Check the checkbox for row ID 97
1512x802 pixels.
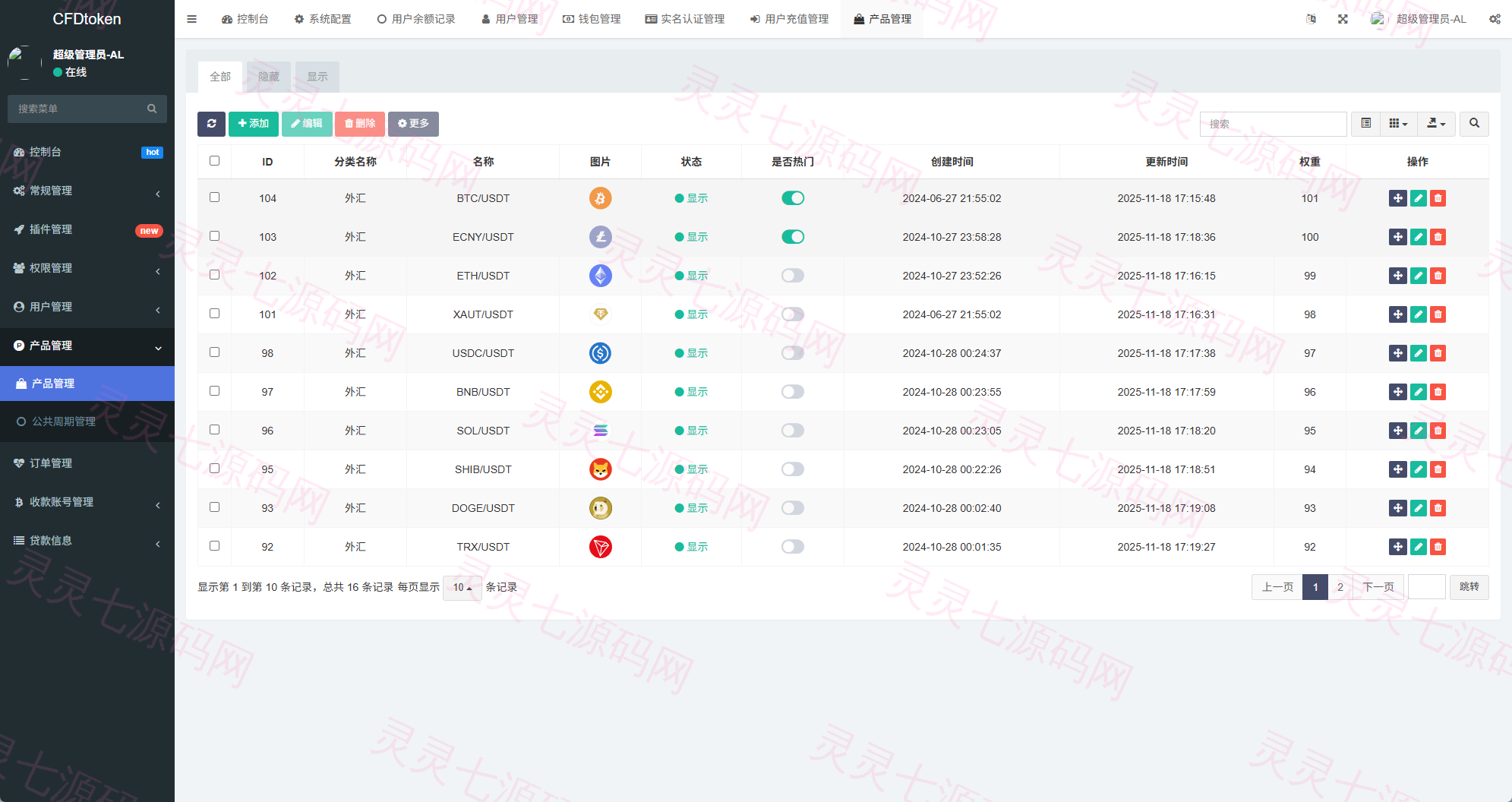214,391
